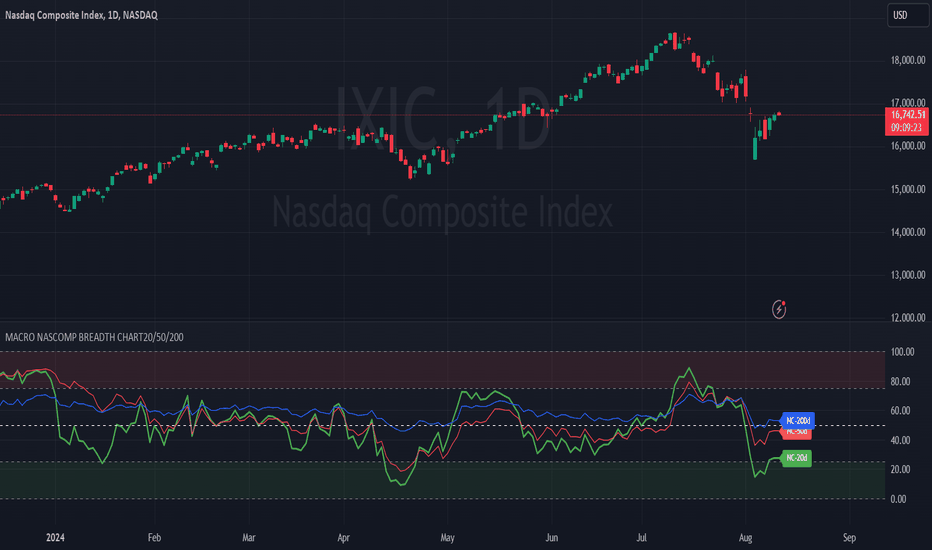Screen dimensions: 932x550
Task: Click the 16,000.00 price axis label
Action: (x=908, y=146)
